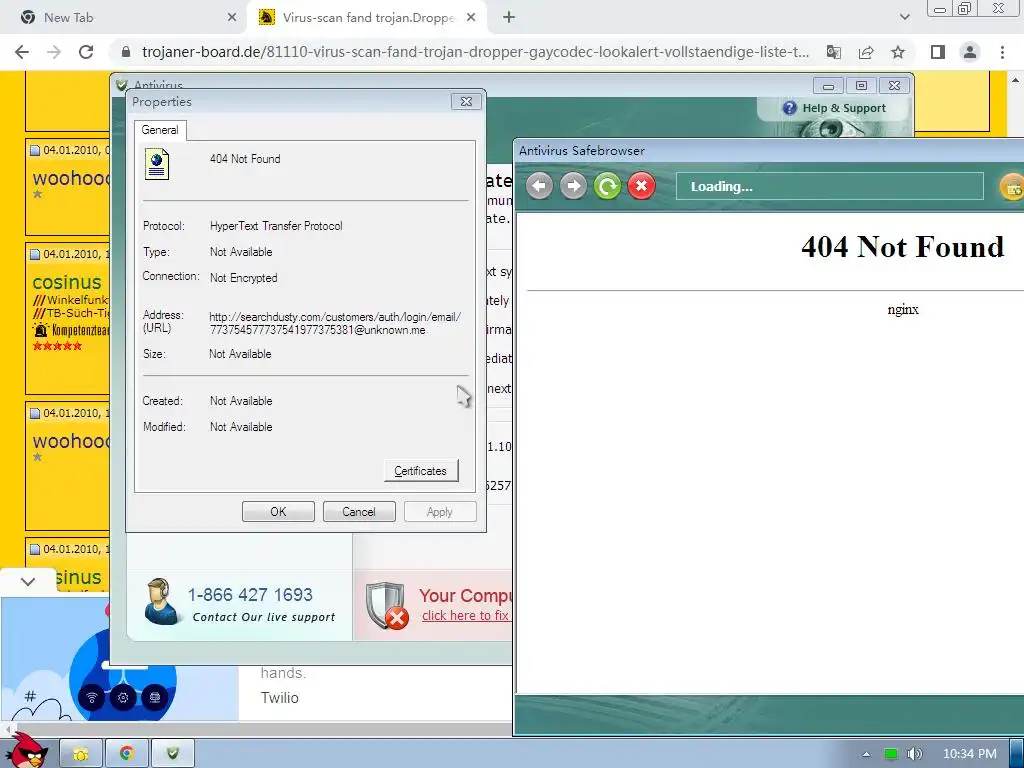Viewport: 1024px width, 768px height.
Task: Show hidden tray icons arrow
Action: pyautogui.click(x=867, y=754)
